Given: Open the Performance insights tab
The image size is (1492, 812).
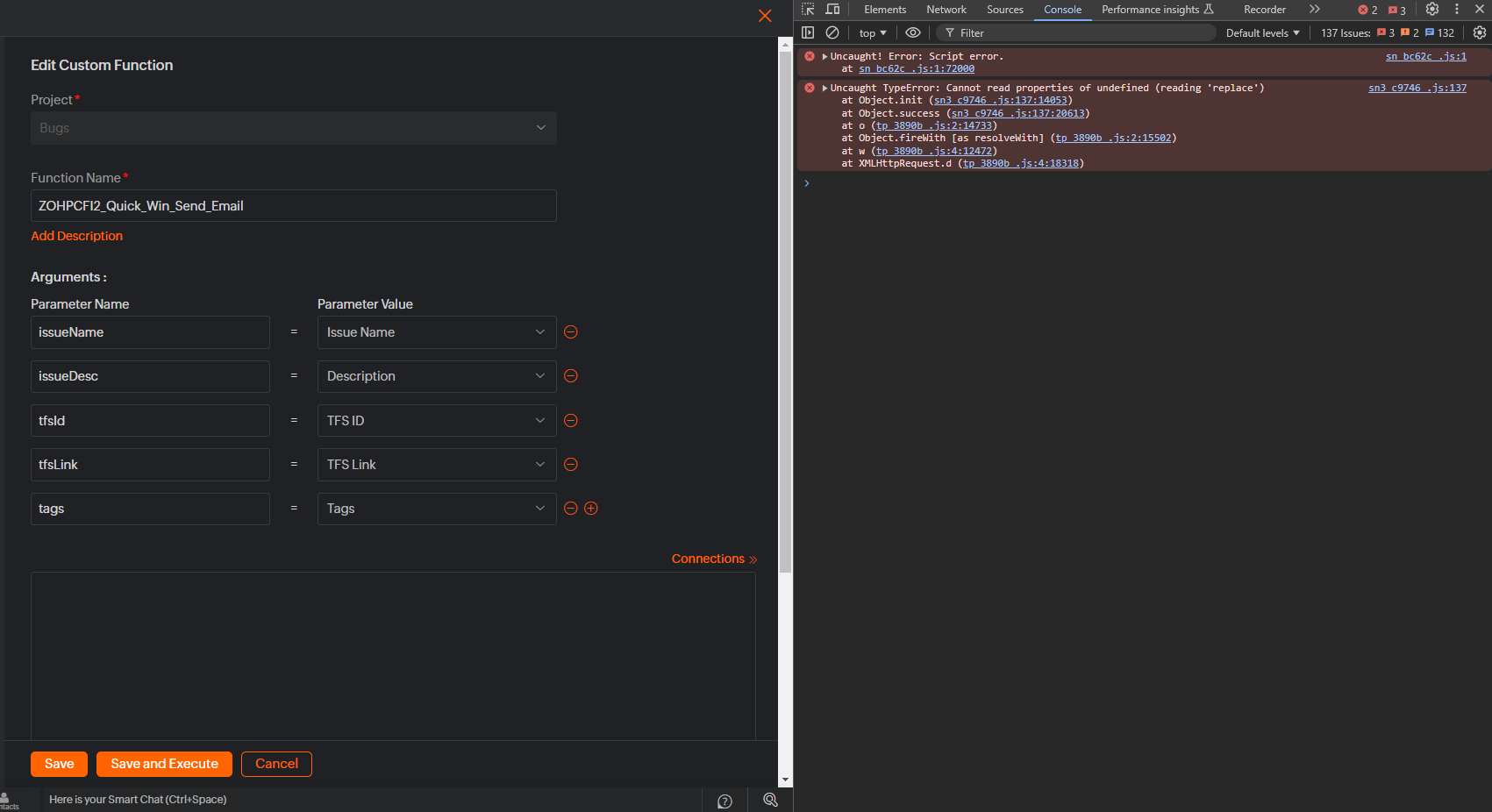Looking at the screenshot, I should [x=1157, y=10].
